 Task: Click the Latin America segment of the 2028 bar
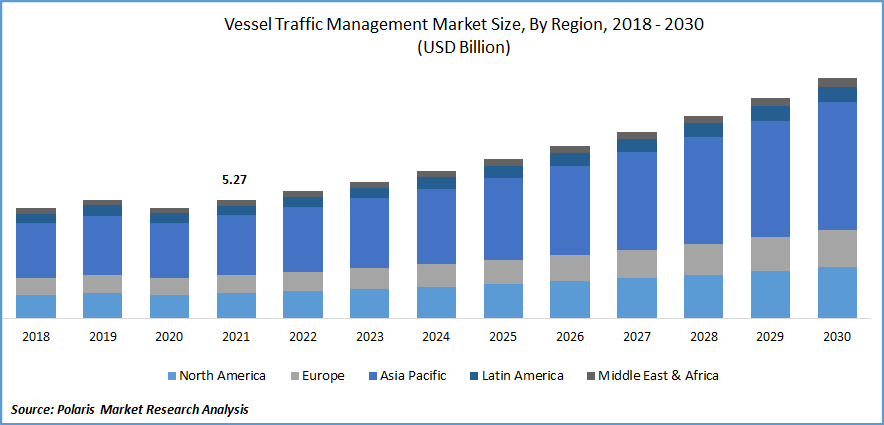tap(704, 130)
